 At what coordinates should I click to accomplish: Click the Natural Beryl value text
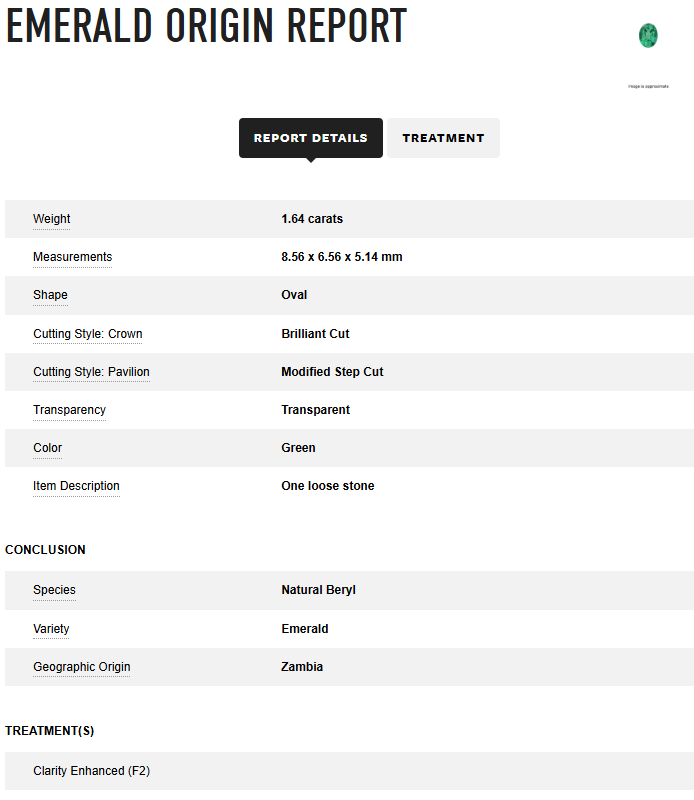pos(318,590)
